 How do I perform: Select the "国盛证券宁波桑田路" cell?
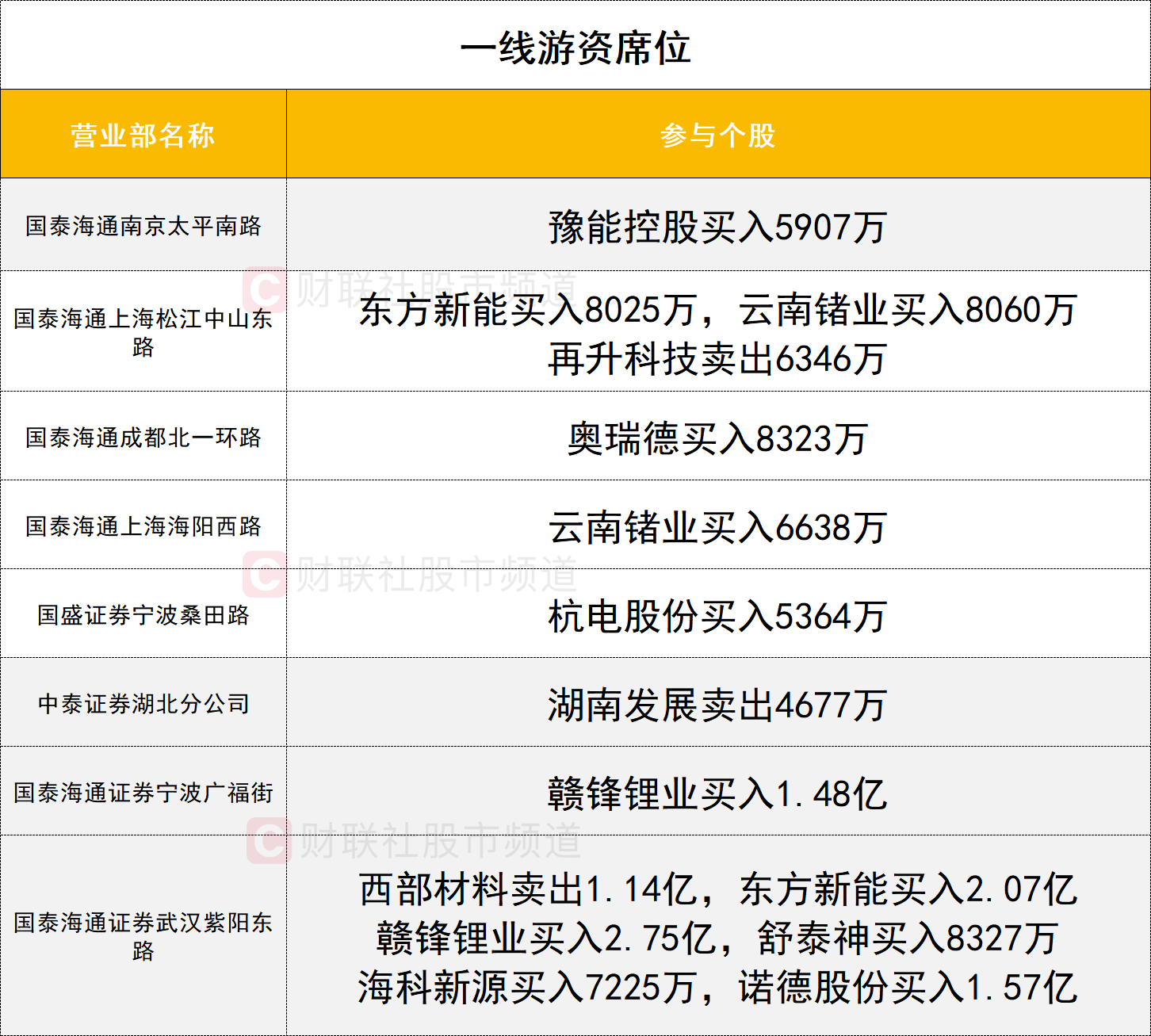click(x=143, y=614)
